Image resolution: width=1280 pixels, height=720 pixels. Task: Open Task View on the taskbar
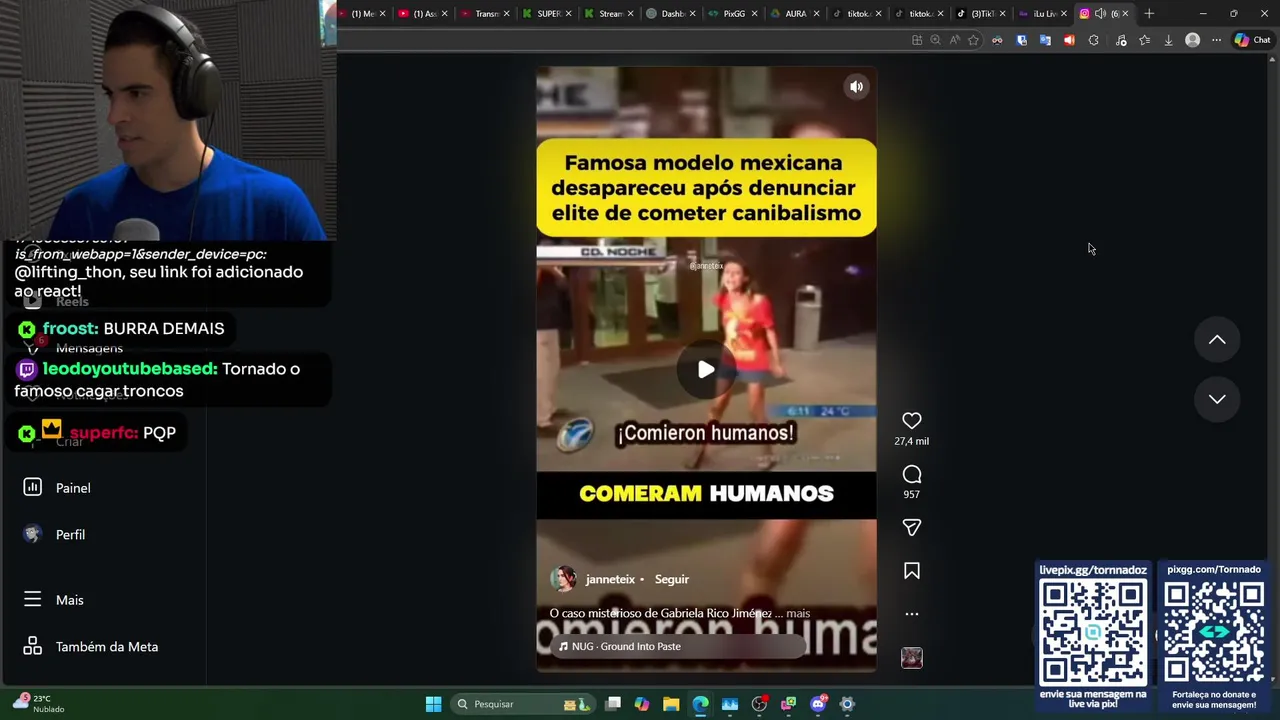[x=613, y=704]
